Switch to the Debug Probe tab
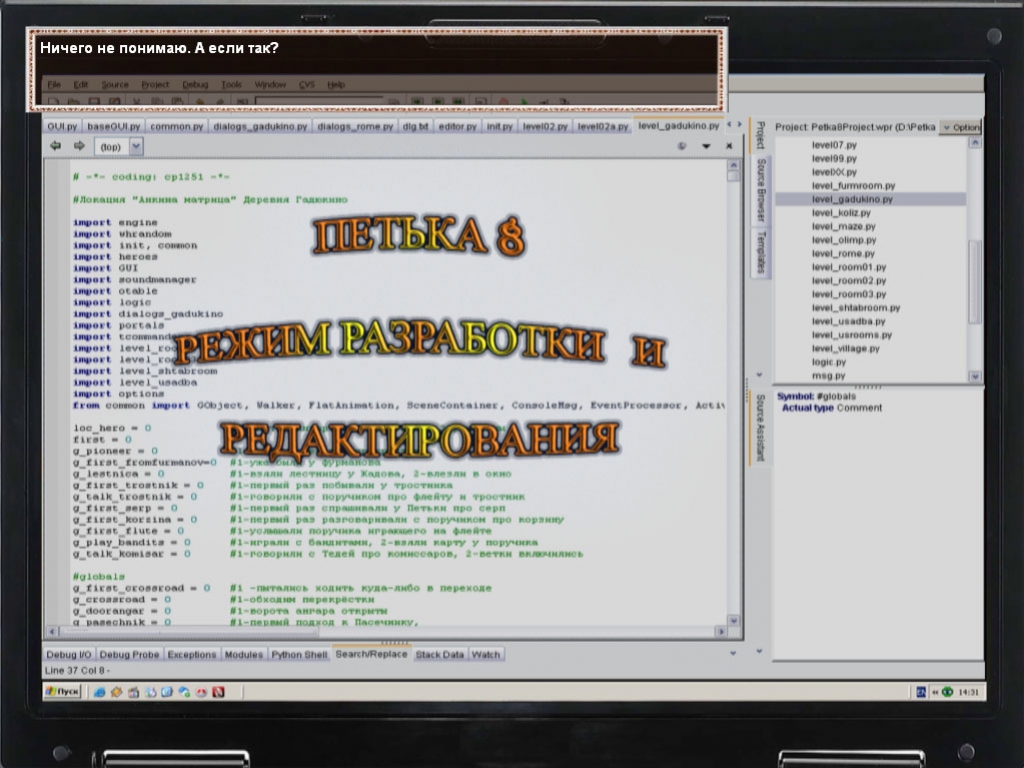 pos(129,654)
